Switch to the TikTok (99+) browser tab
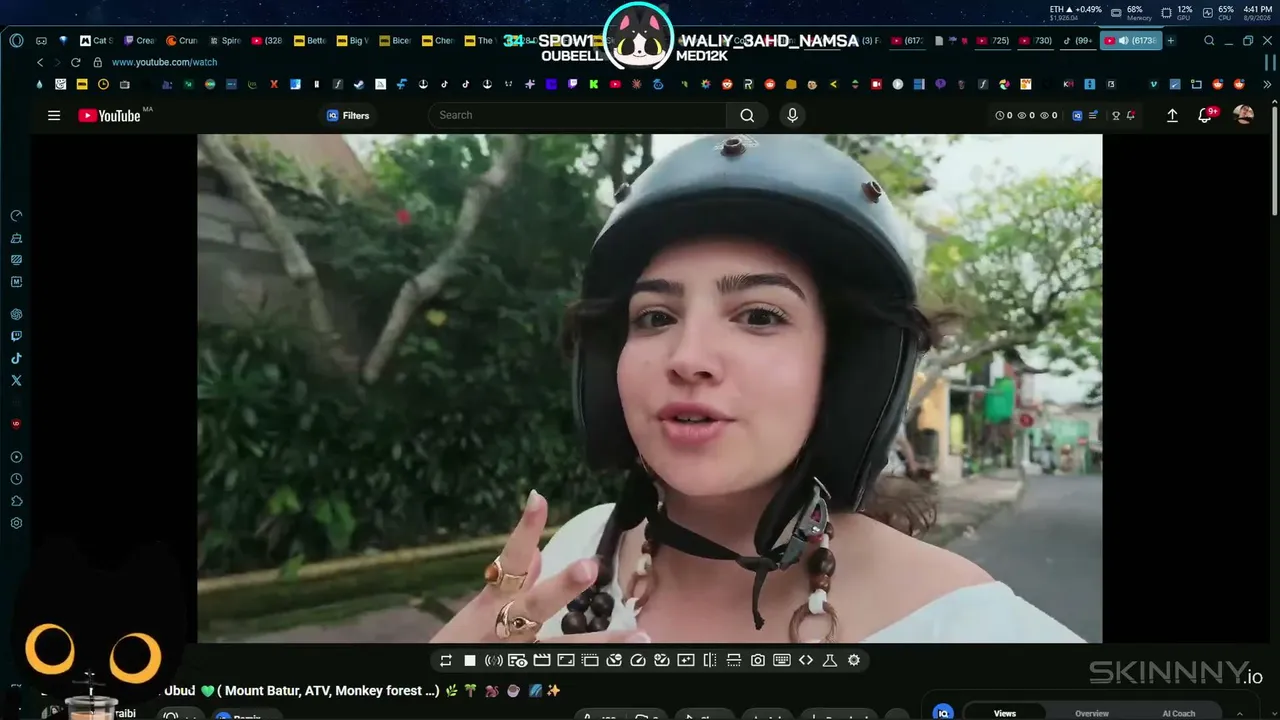 1078,41
